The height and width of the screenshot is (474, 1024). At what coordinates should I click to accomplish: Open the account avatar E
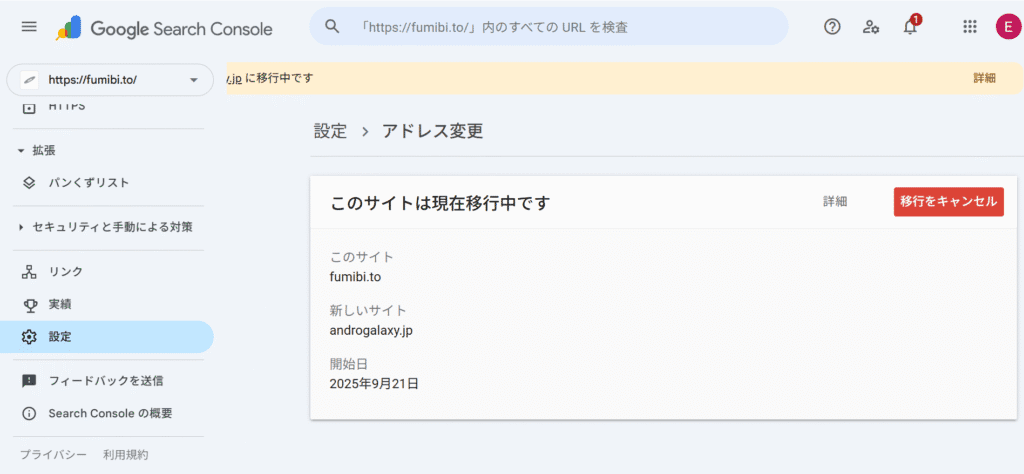(x=1008, y=27)
